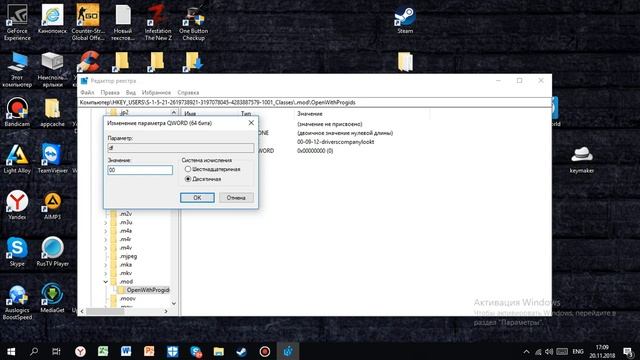
Task: Open appcache folder on desktop
Action: click(x=52, y=111)
